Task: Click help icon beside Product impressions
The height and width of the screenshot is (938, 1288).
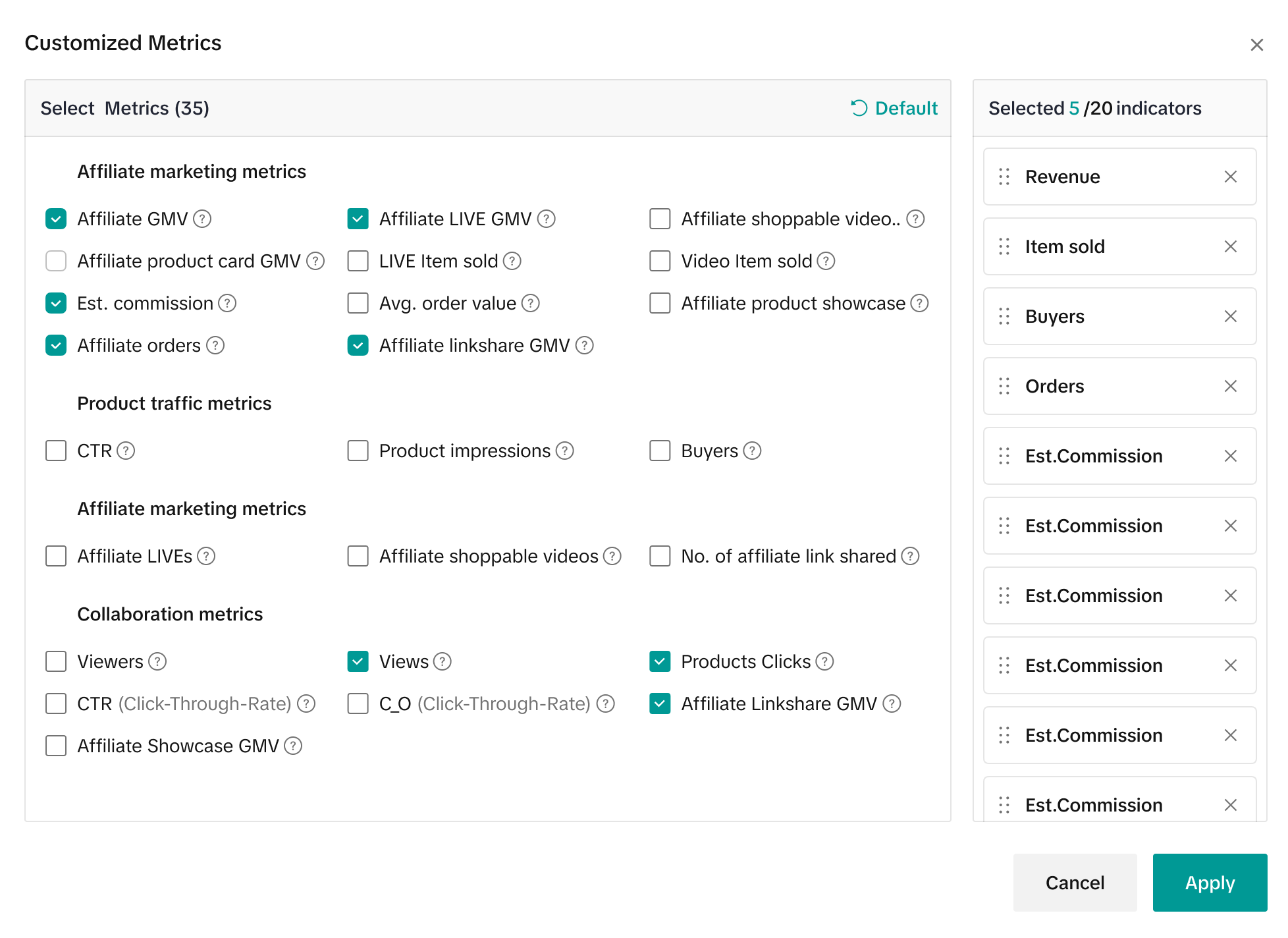Action: (x=564, y=451)
